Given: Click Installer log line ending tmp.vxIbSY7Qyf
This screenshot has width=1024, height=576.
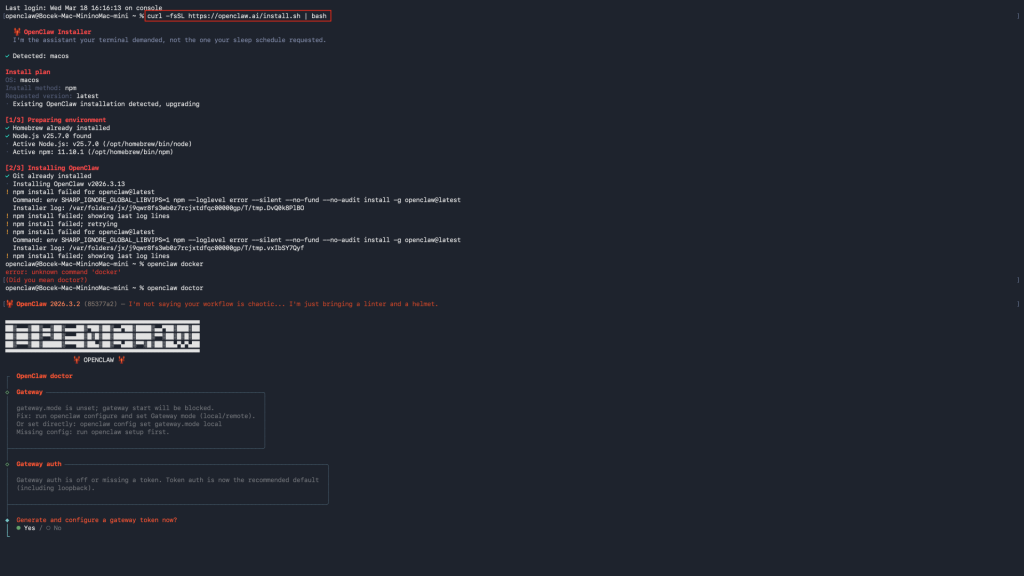Looking at the screenshot, I should pyautogui.click(x=158, y=248).
